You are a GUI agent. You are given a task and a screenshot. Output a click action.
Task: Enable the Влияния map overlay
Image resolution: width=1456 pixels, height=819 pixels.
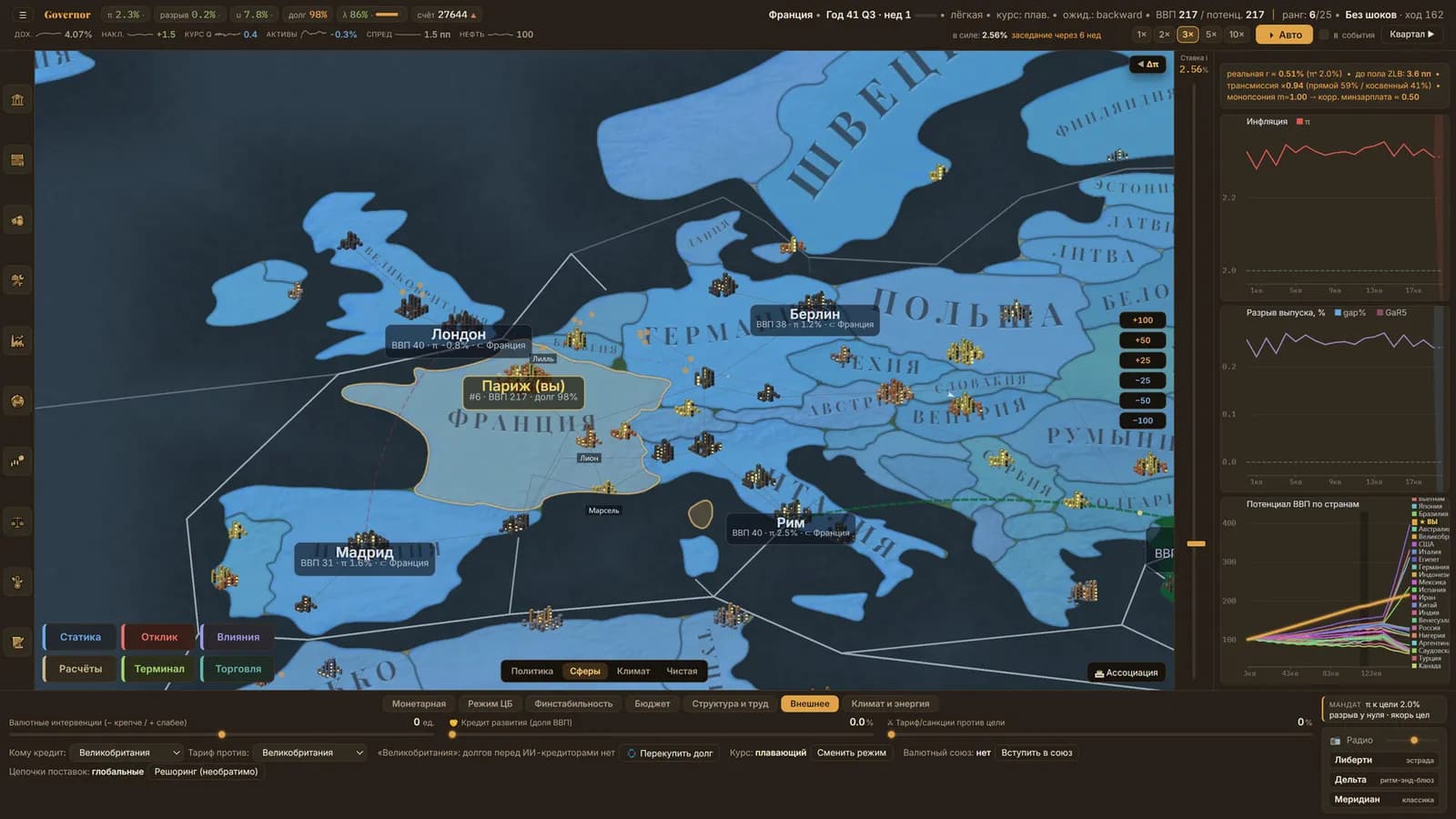[238, 637]
